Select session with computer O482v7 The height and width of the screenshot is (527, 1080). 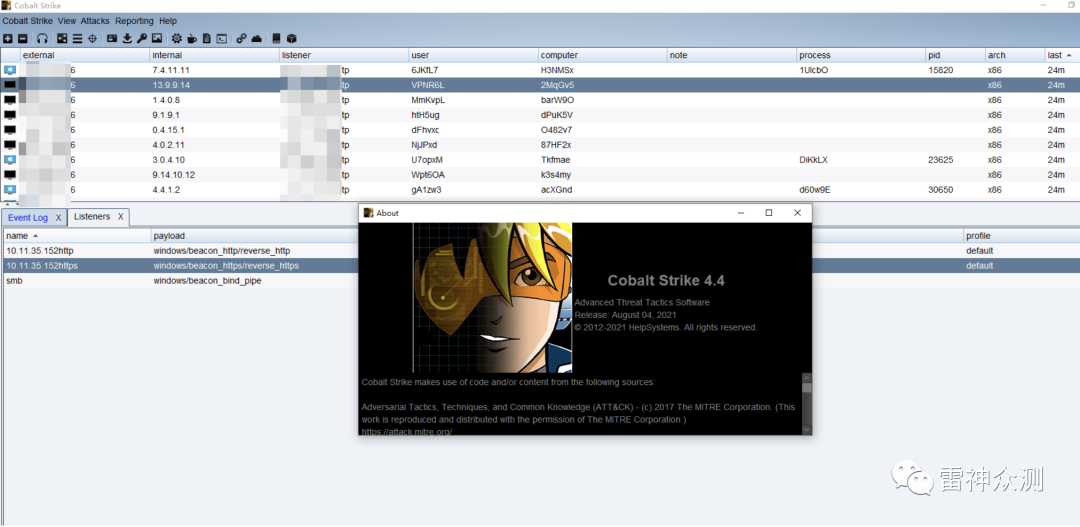coord(540,130)
